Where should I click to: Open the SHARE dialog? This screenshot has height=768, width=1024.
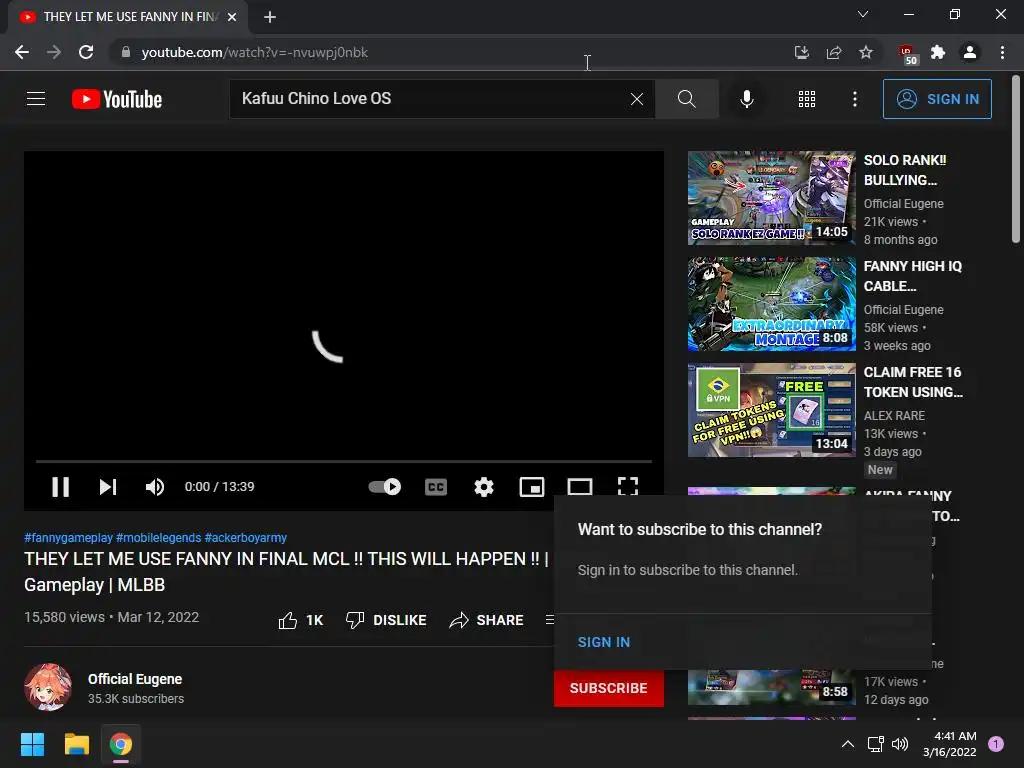coord(487,620)
